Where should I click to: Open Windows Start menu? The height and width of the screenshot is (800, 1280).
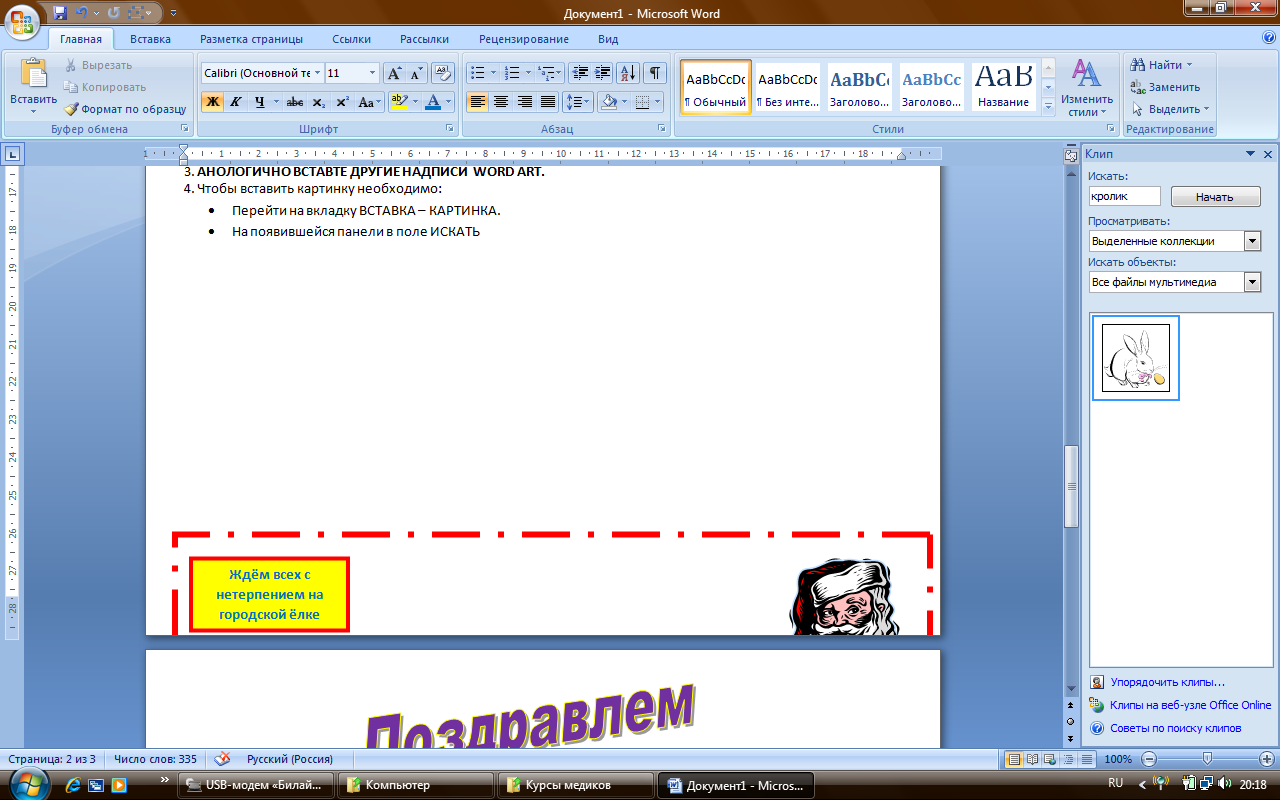pyautogui.click(x=29, y=783)
